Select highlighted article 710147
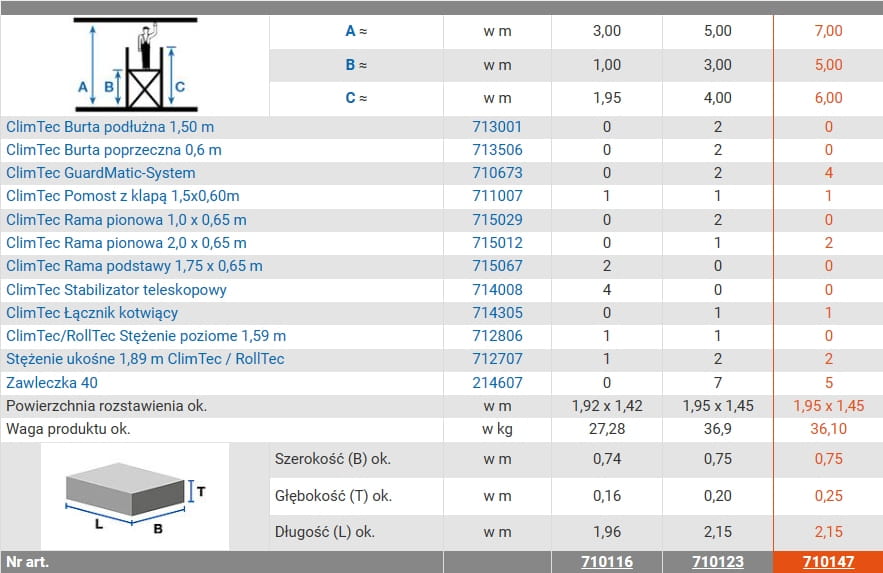 pos(828,562)
